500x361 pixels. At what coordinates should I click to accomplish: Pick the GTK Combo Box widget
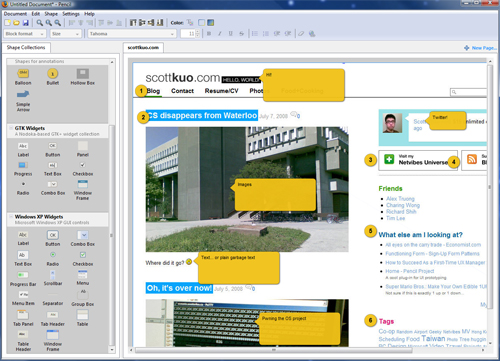(53, 188)
